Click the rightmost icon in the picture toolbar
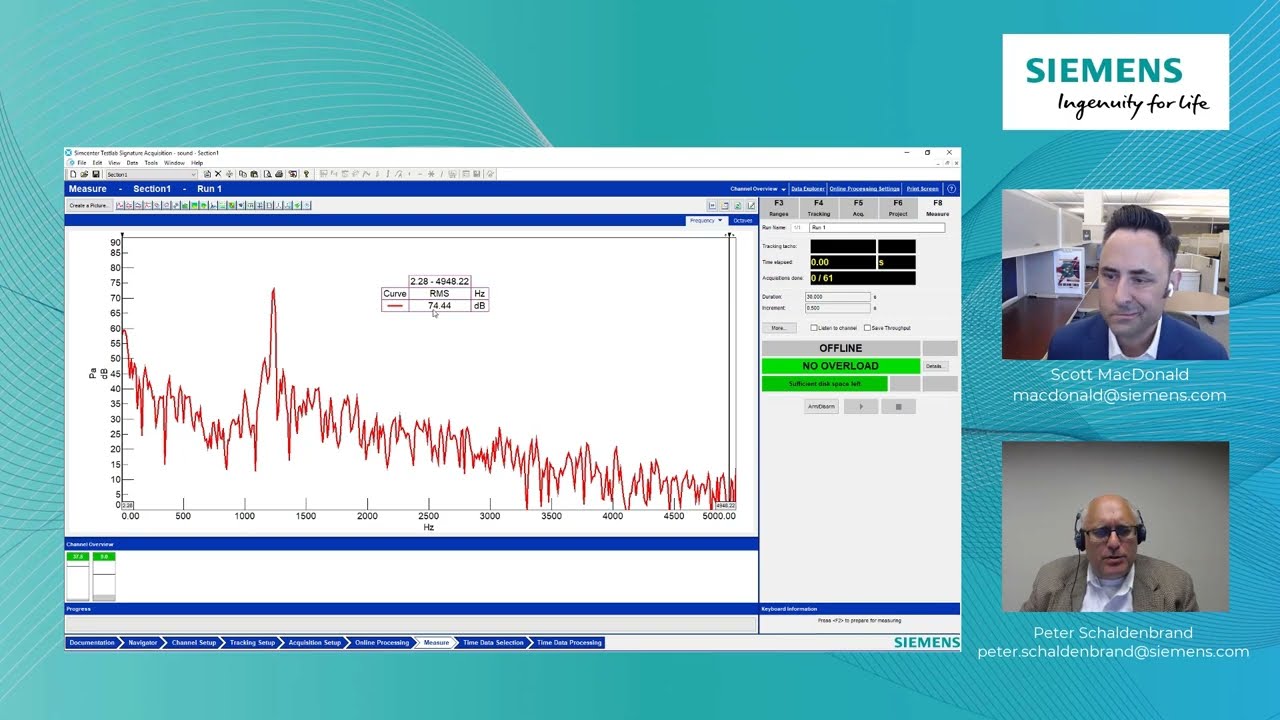This screenshot has height=720, width=1280. [307, 206]
